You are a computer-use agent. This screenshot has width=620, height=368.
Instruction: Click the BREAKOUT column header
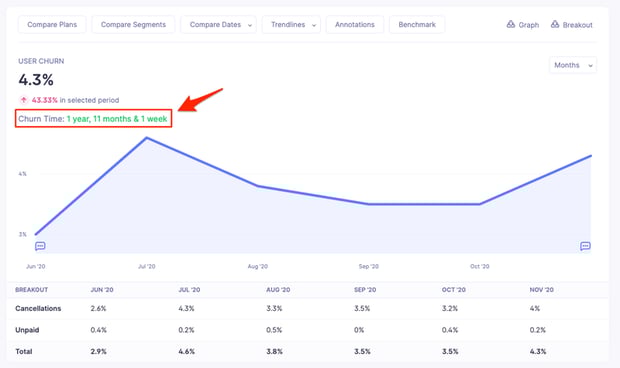(32, 290)
